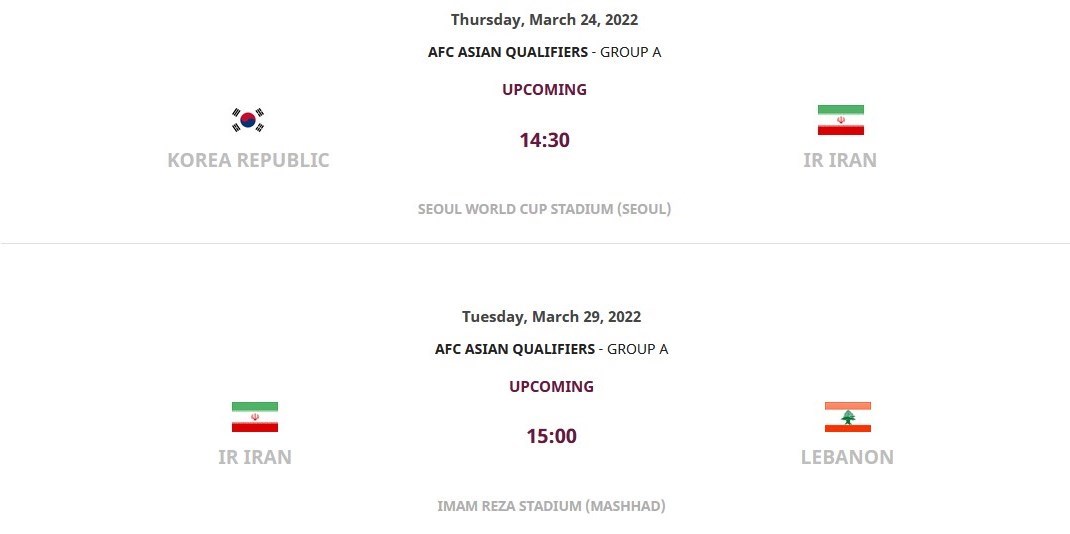Click the Lebanon flag icon
Viewport: 1070px width, 534px height.
coord(847,417)
